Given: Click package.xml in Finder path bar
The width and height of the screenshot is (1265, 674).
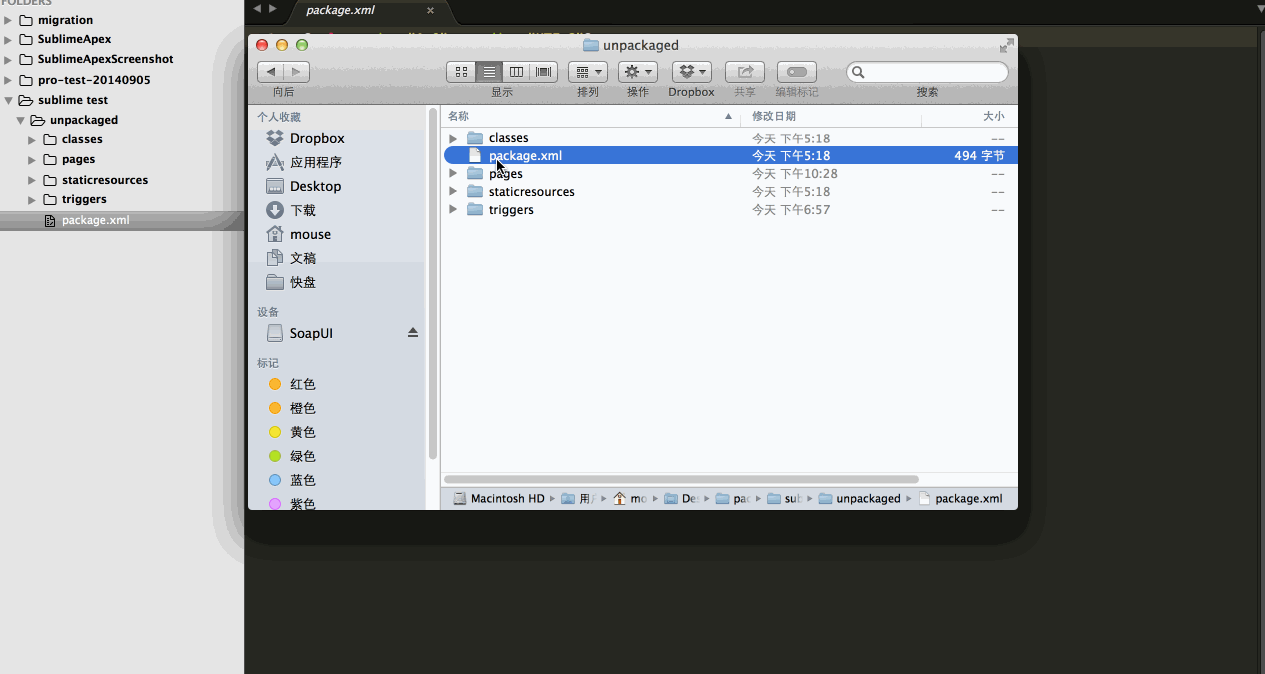Looking at the screenshot, I should [960, 499].
